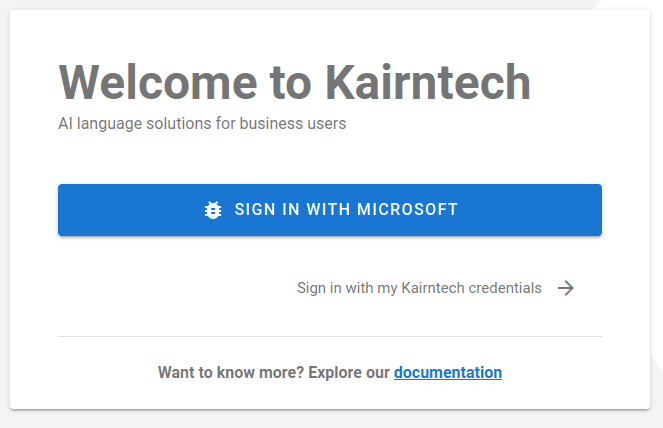Click the Welcome to Kairntech heading
The height and width of the screenshot is (428, 663).
295,82
